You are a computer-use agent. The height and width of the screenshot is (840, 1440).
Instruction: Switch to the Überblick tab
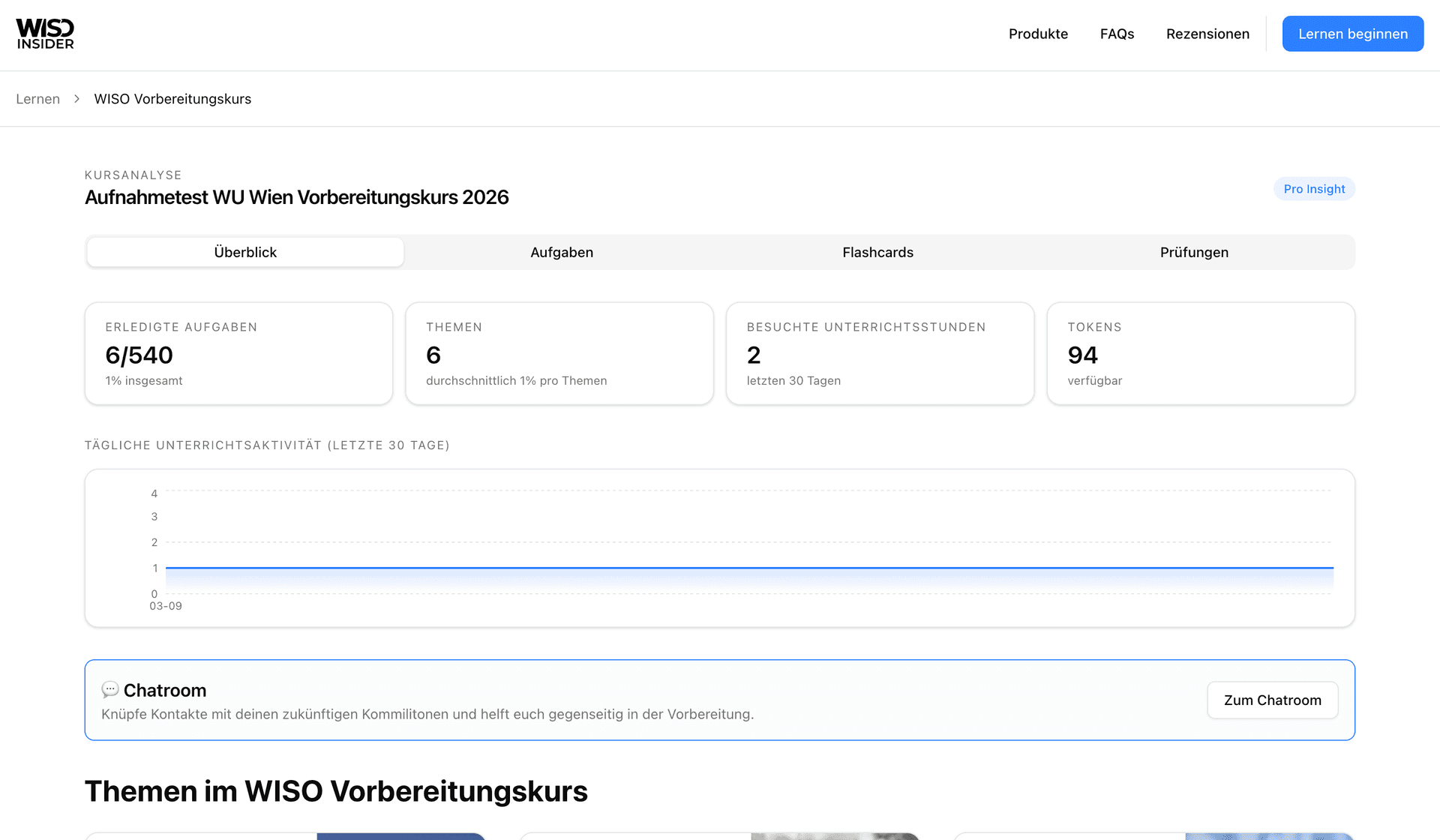245,252
